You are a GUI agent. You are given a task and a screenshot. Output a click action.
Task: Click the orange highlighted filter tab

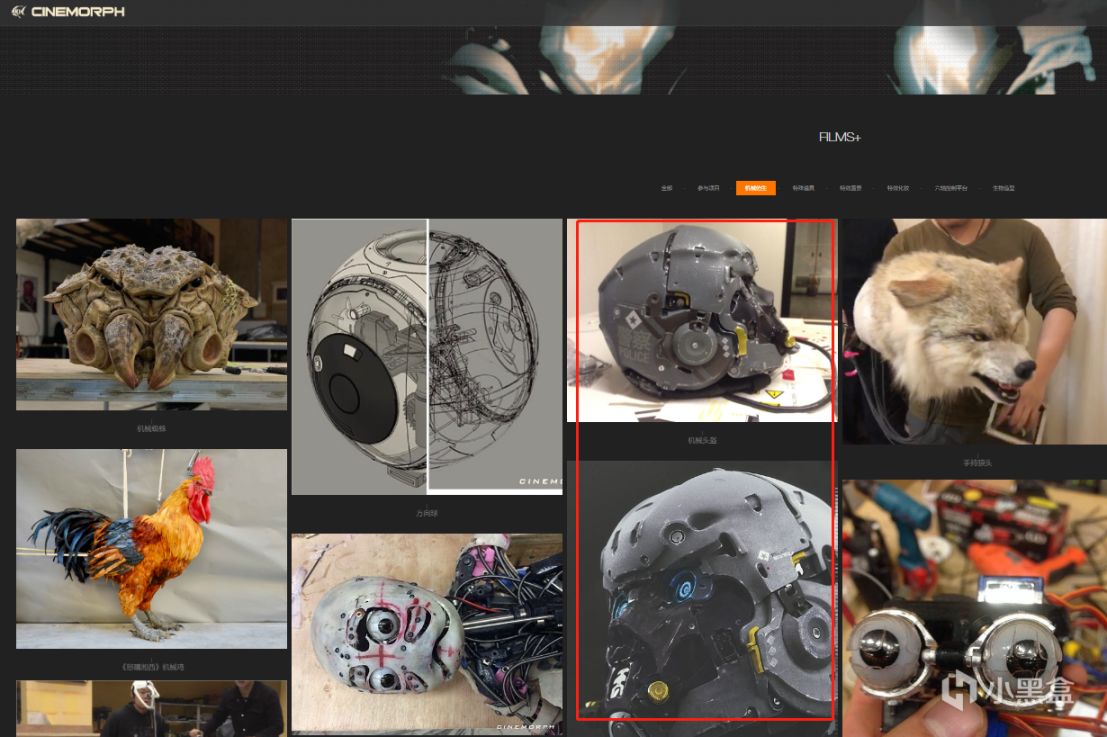[x=755, y=188]
